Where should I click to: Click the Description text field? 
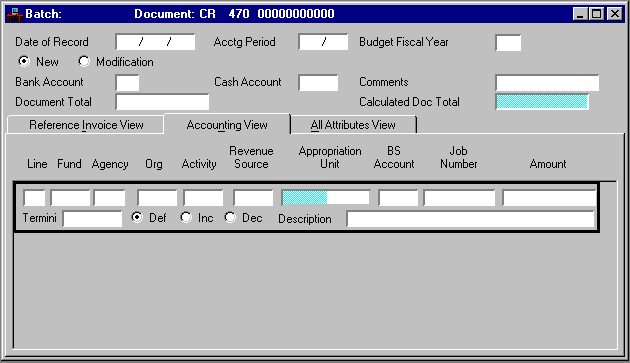click(470, 219)
